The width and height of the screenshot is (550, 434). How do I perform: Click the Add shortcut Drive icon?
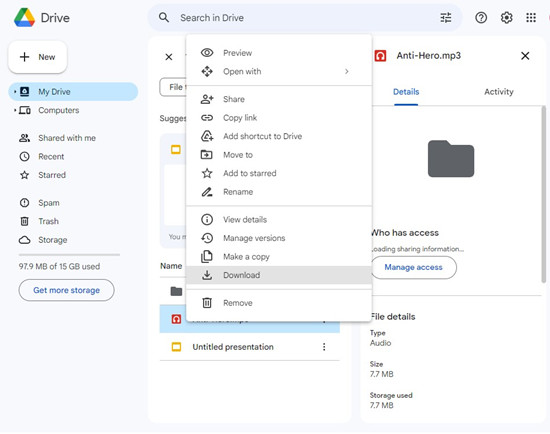207,136
